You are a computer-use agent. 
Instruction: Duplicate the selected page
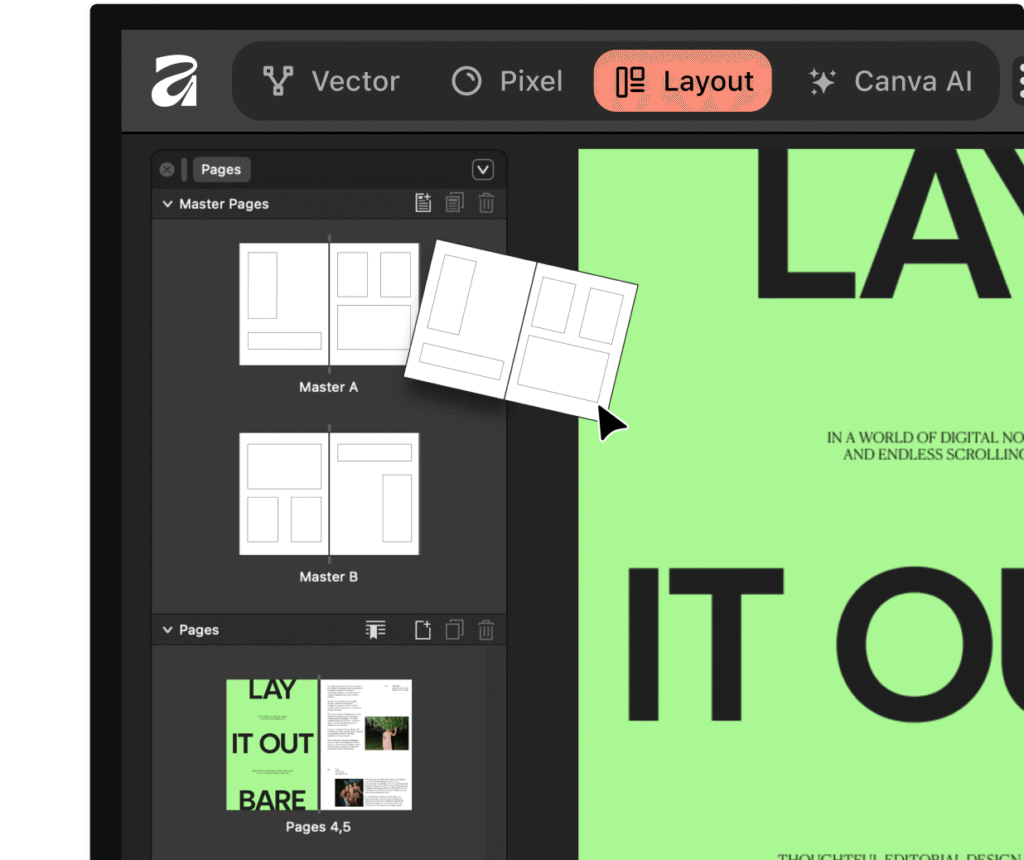(x=455, y=630)
